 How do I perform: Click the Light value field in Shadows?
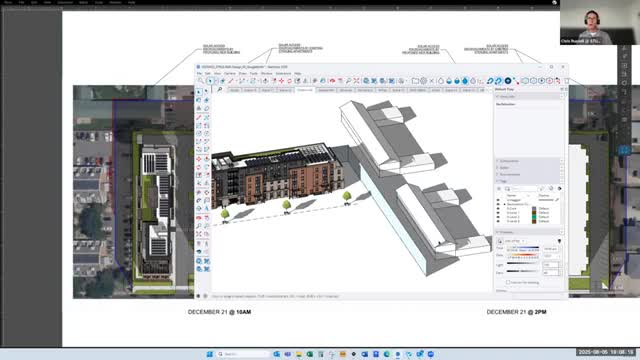pyautogui.click(x=551, y=264)
